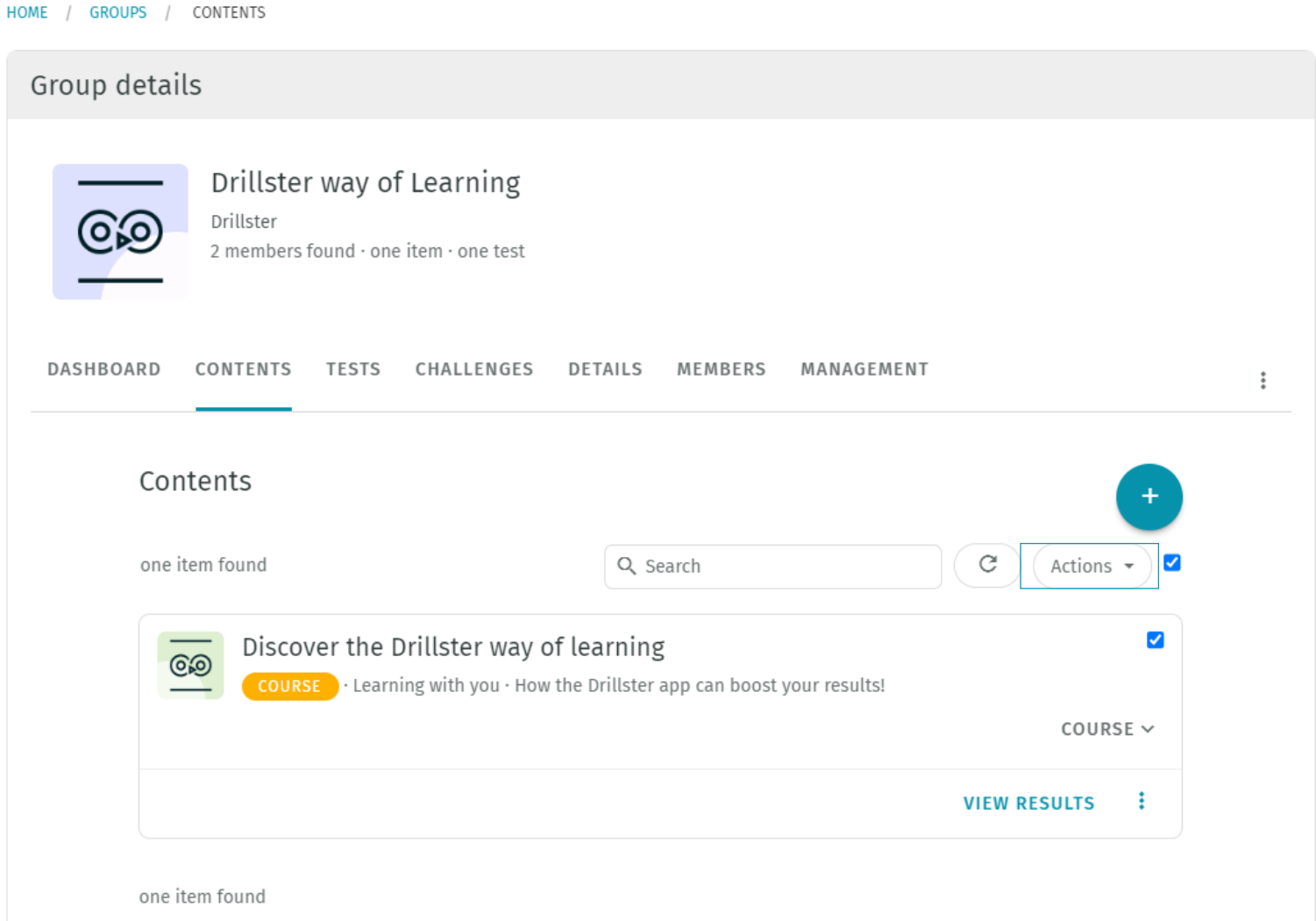Screen dimensions: 1316x921
Task: Click inside the Search input field
Action: 772,566
